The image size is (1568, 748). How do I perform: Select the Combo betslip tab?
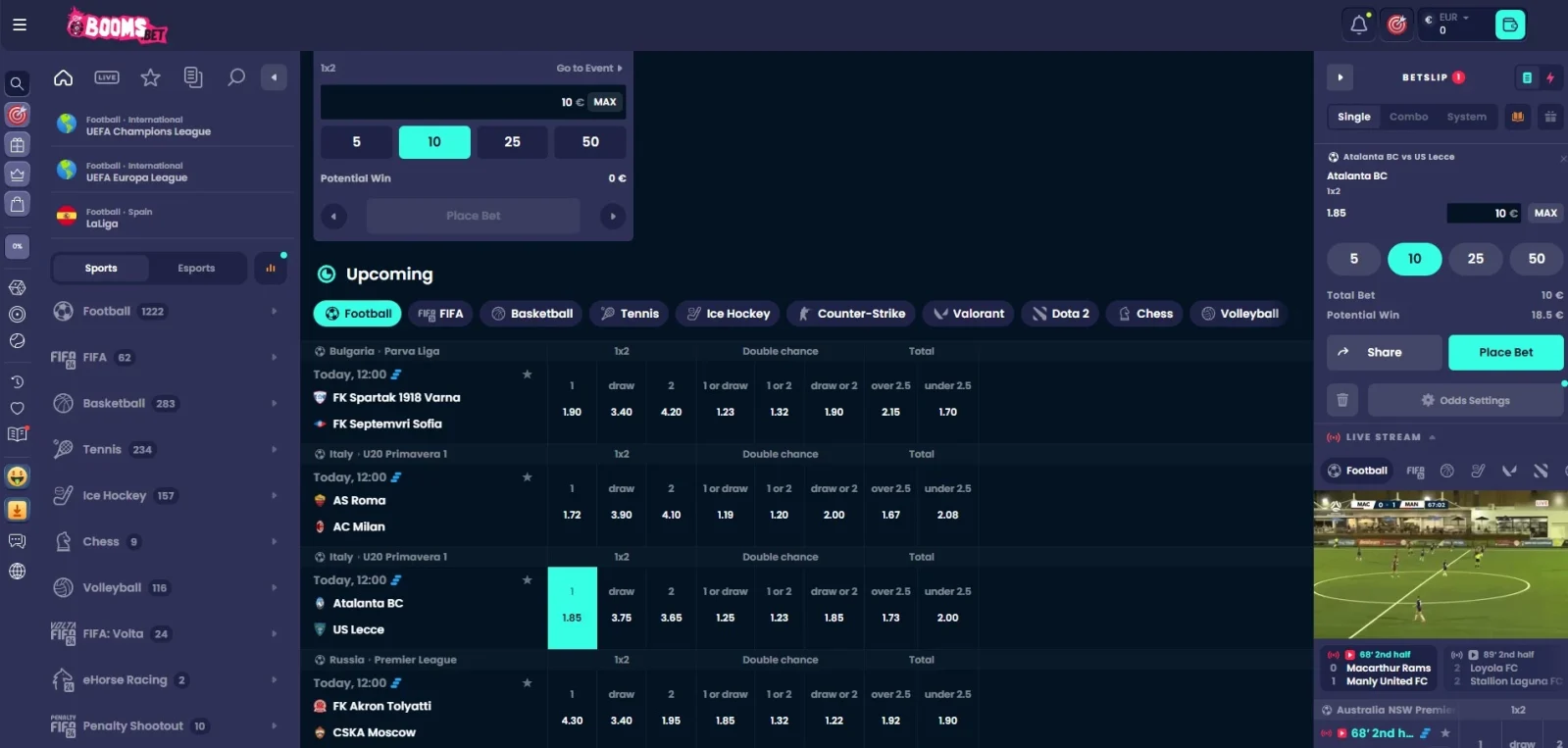pyautogui.click(x=1408, y=117)
